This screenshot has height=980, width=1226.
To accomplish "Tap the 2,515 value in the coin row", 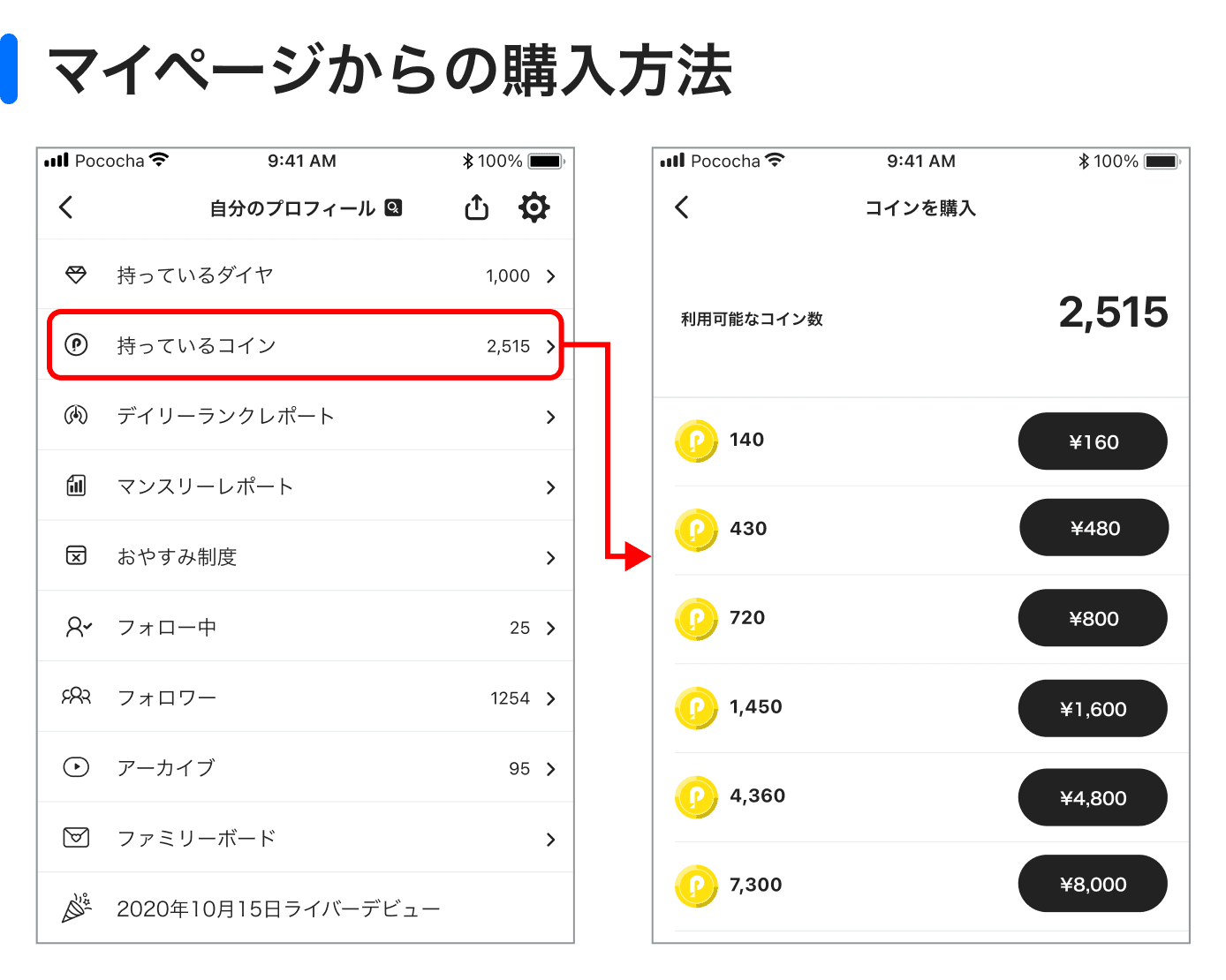I will pos(509,347).
